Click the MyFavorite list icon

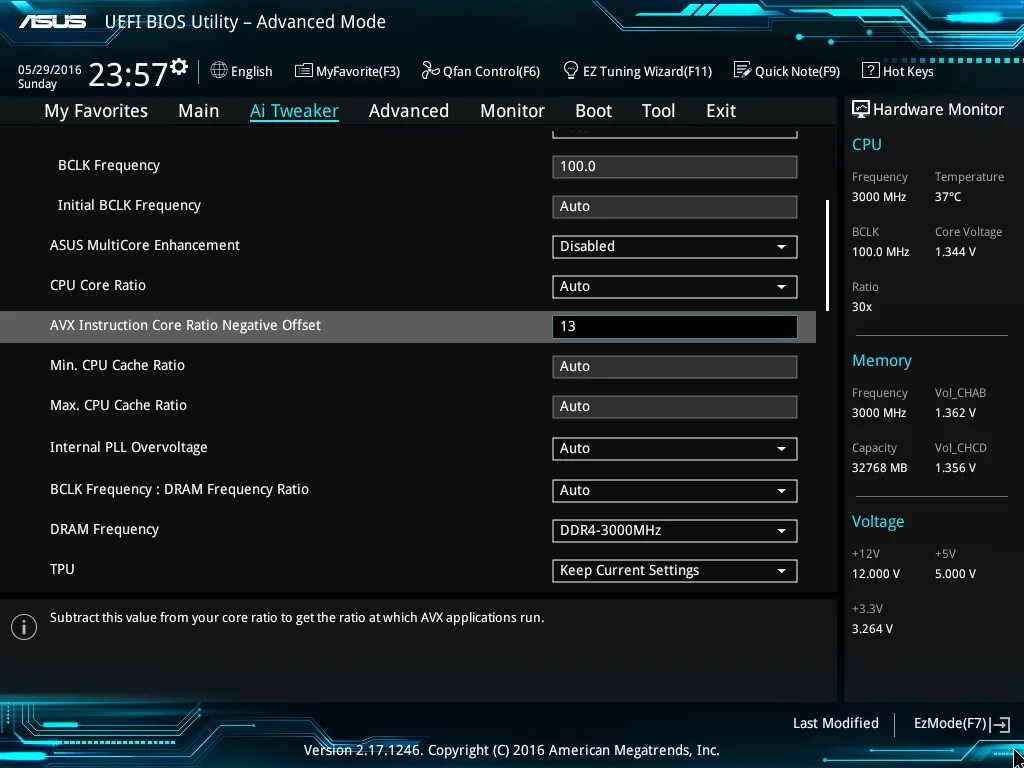pyautogui.click(x=303, y=71)
